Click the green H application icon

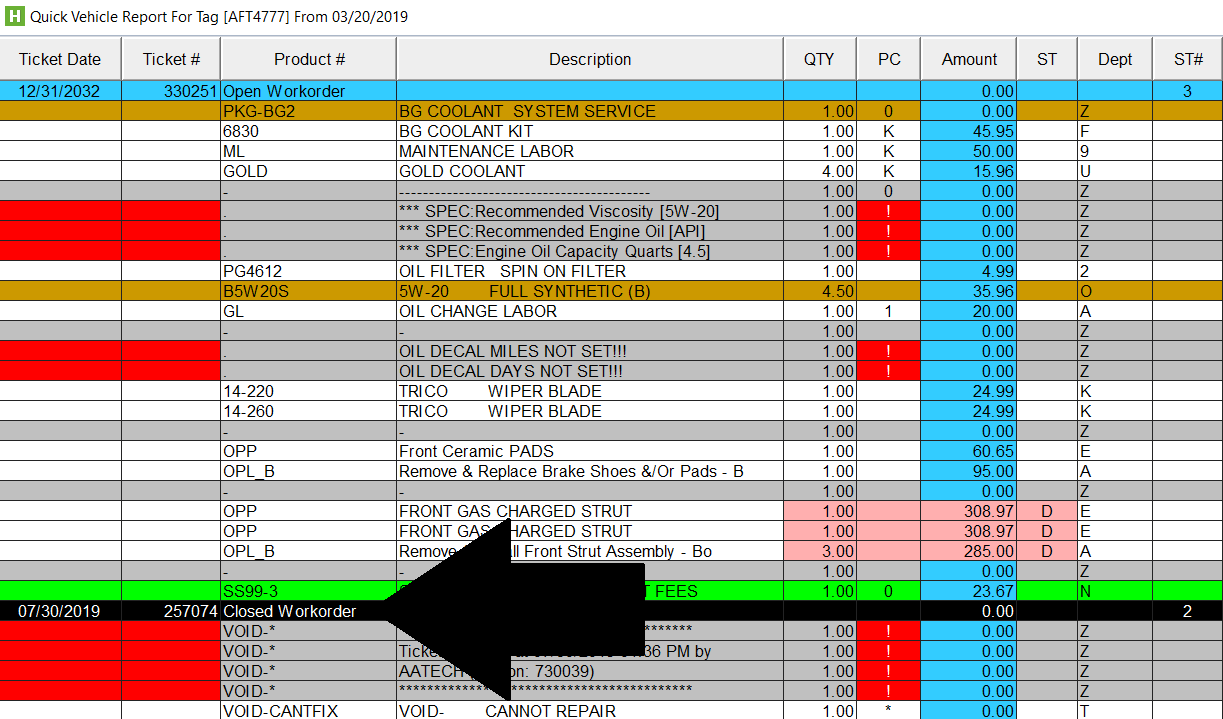click(14, 17)
